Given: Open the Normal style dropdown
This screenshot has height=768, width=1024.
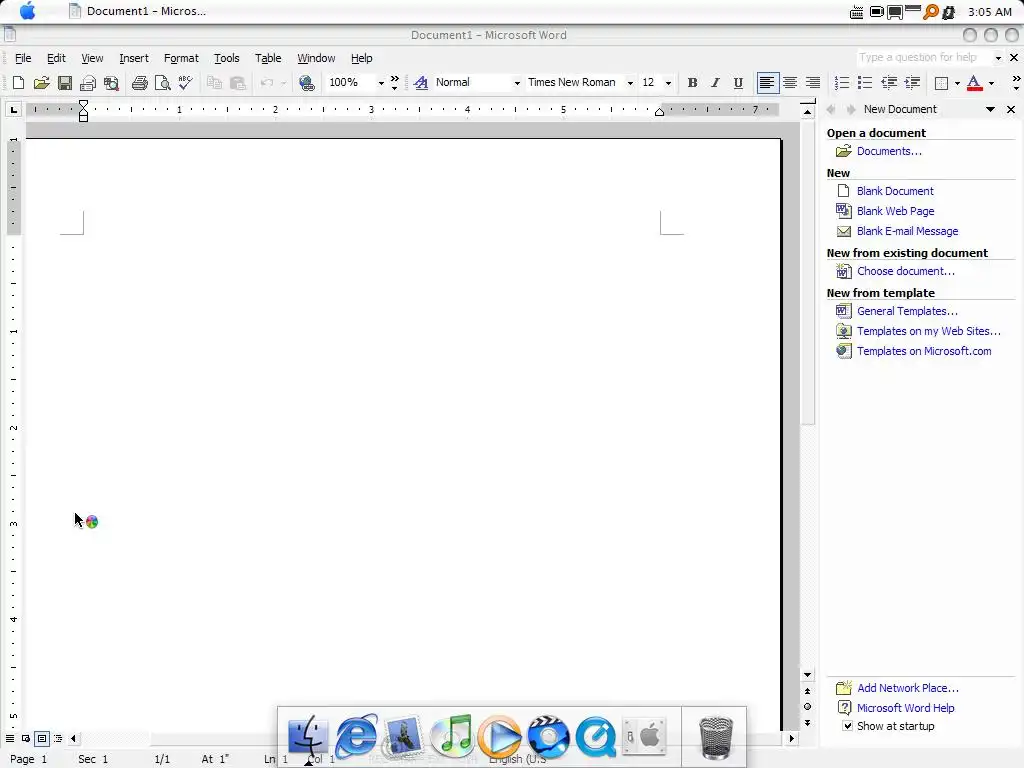Looking at the screenshot, I should 517,83.
